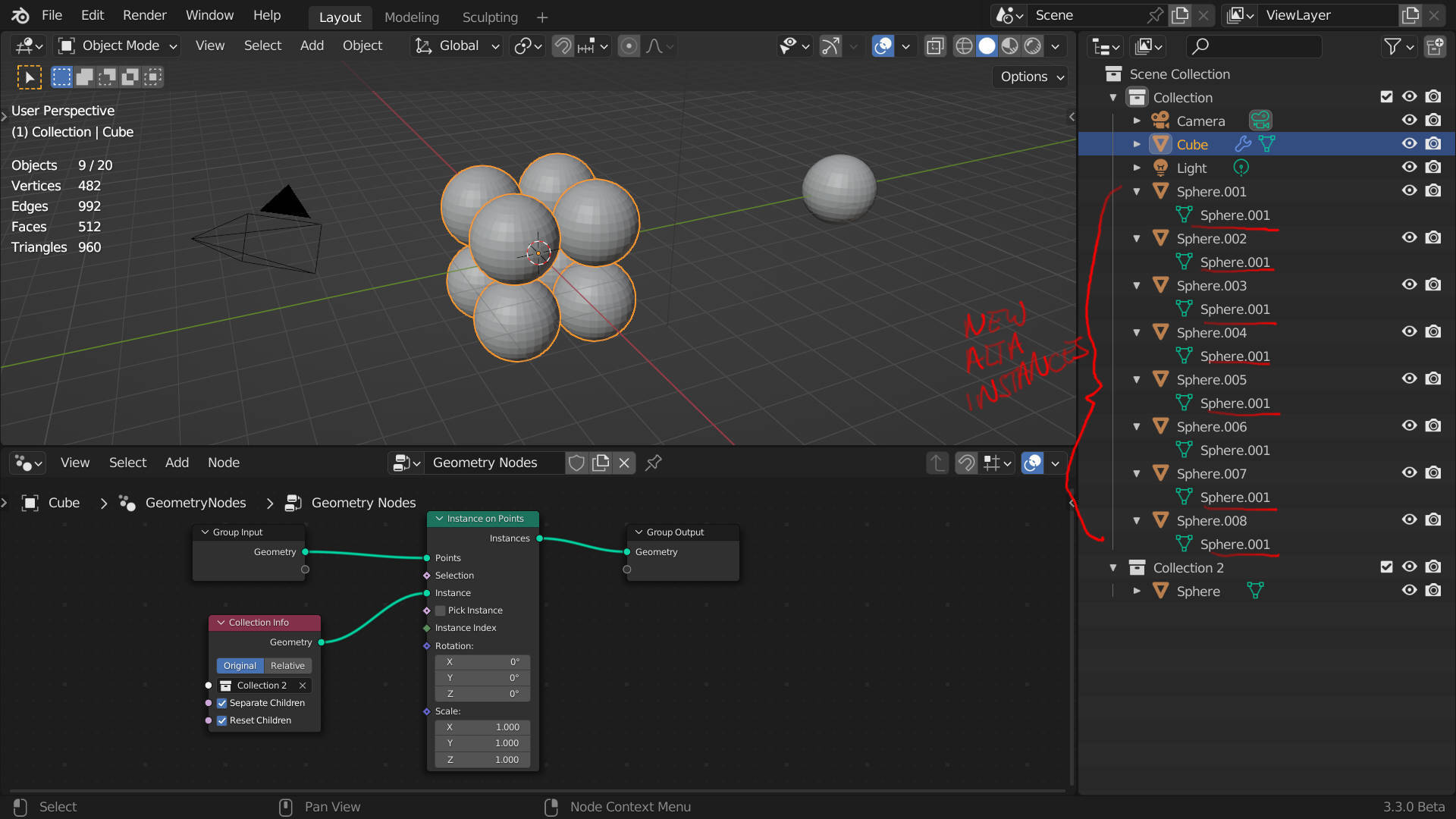The width and height of the screenshot is (1456, 819).
Task: Click the New Collection icon in outliner
Action: point(1436,46)
